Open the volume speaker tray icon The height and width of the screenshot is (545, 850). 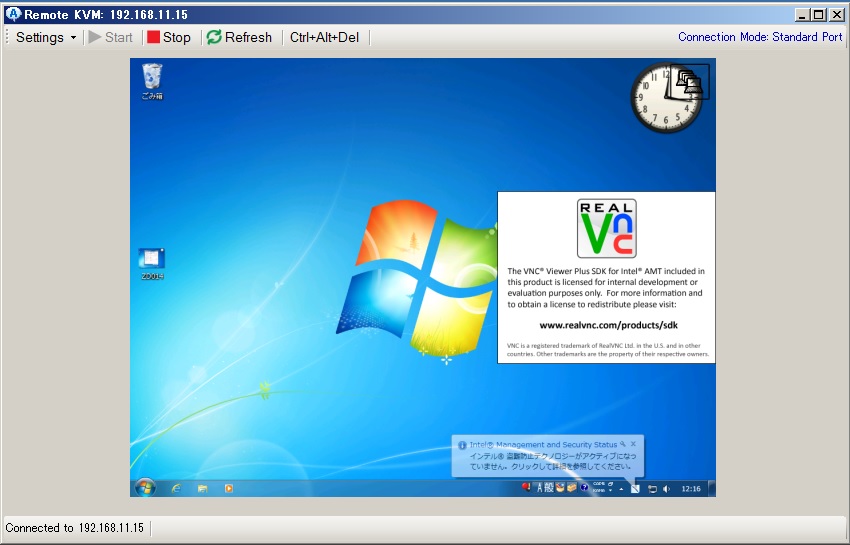point(667,489)
